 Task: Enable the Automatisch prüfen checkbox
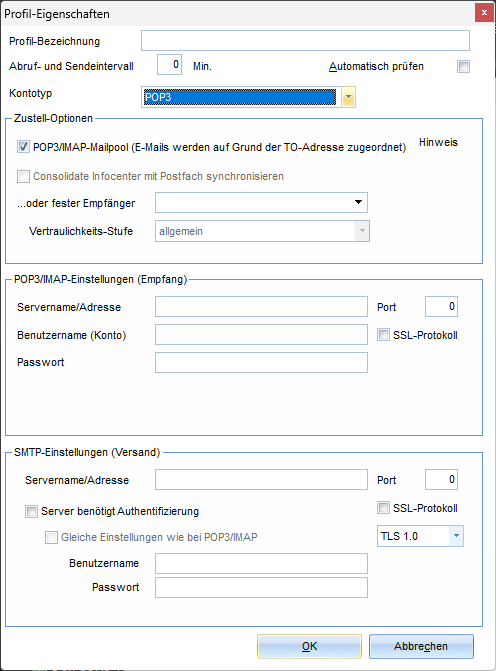coord(463,66)
